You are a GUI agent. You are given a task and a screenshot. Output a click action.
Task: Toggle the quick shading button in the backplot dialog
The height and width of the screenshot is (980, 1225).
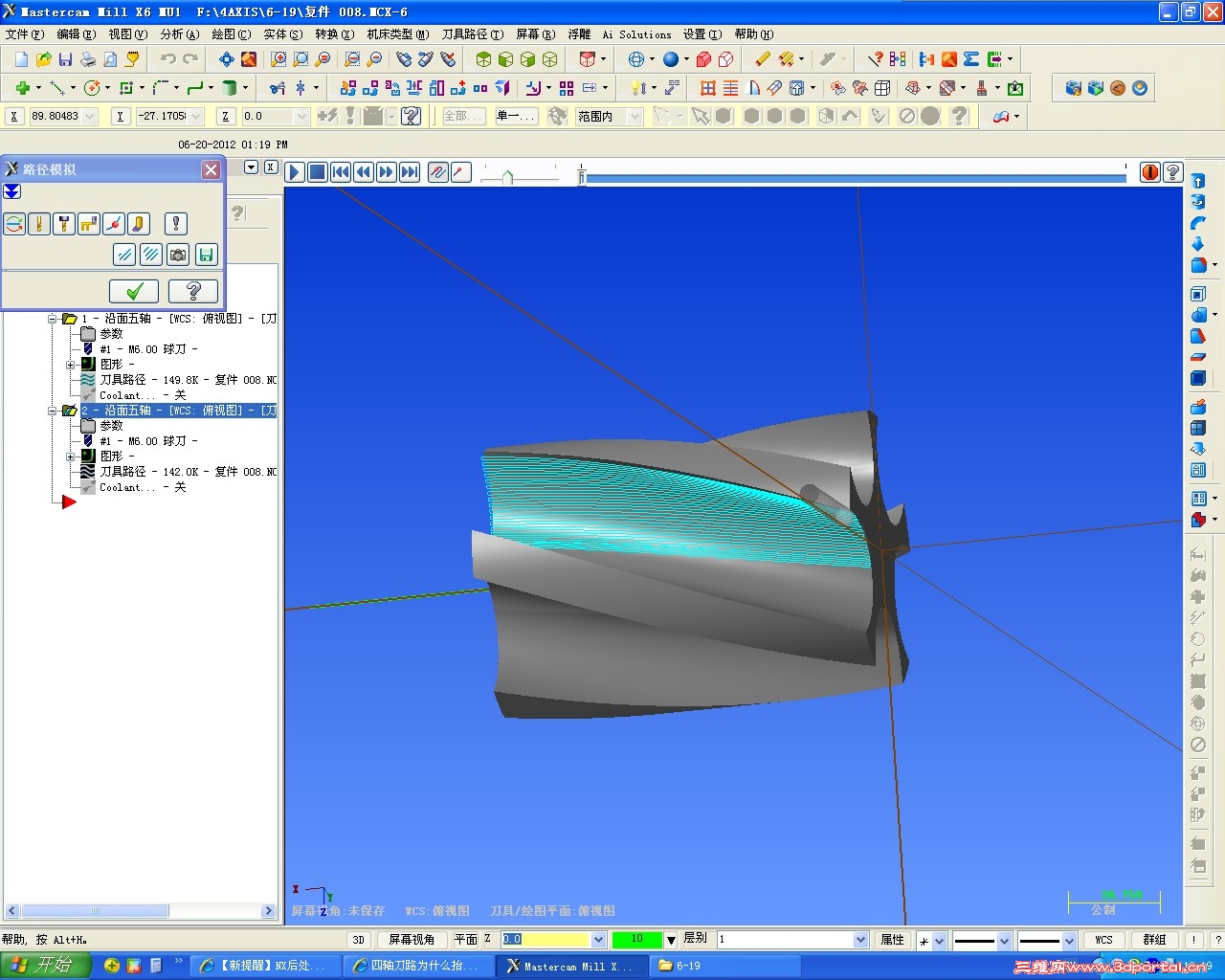[139, 224]
